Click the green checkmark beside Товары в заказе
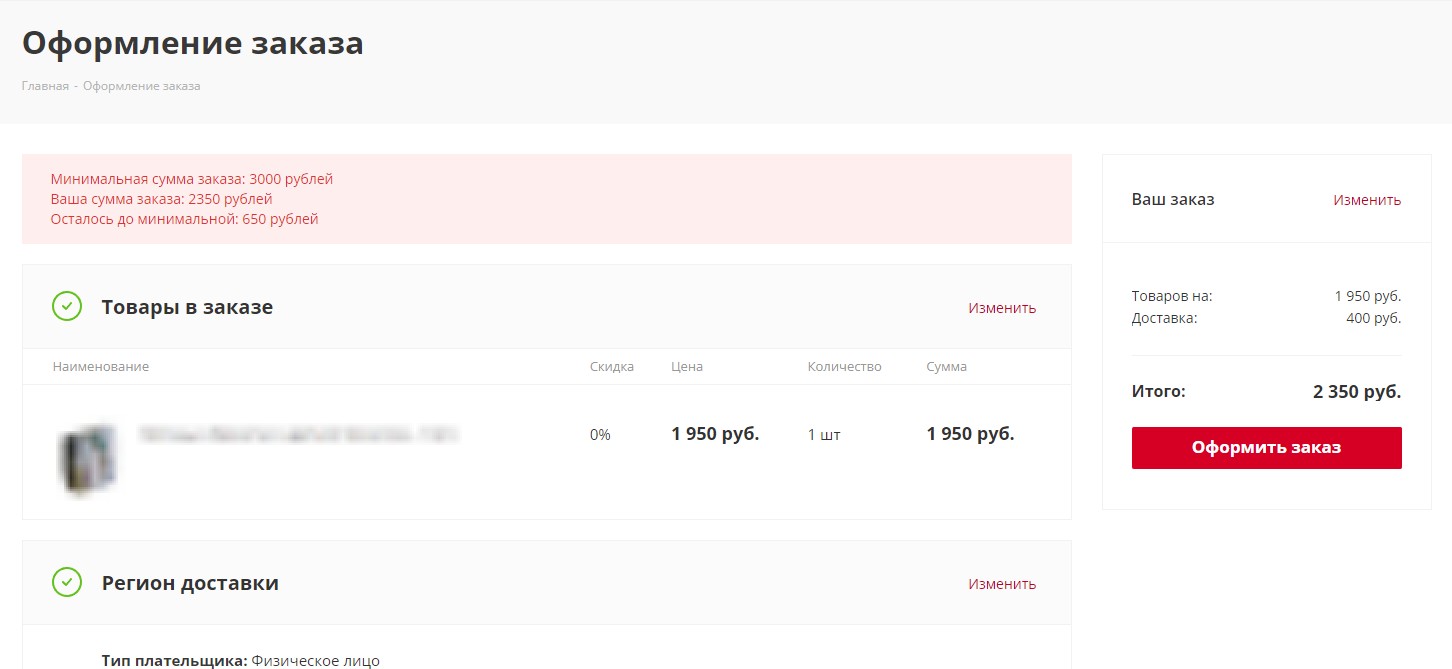 (67, 307)
